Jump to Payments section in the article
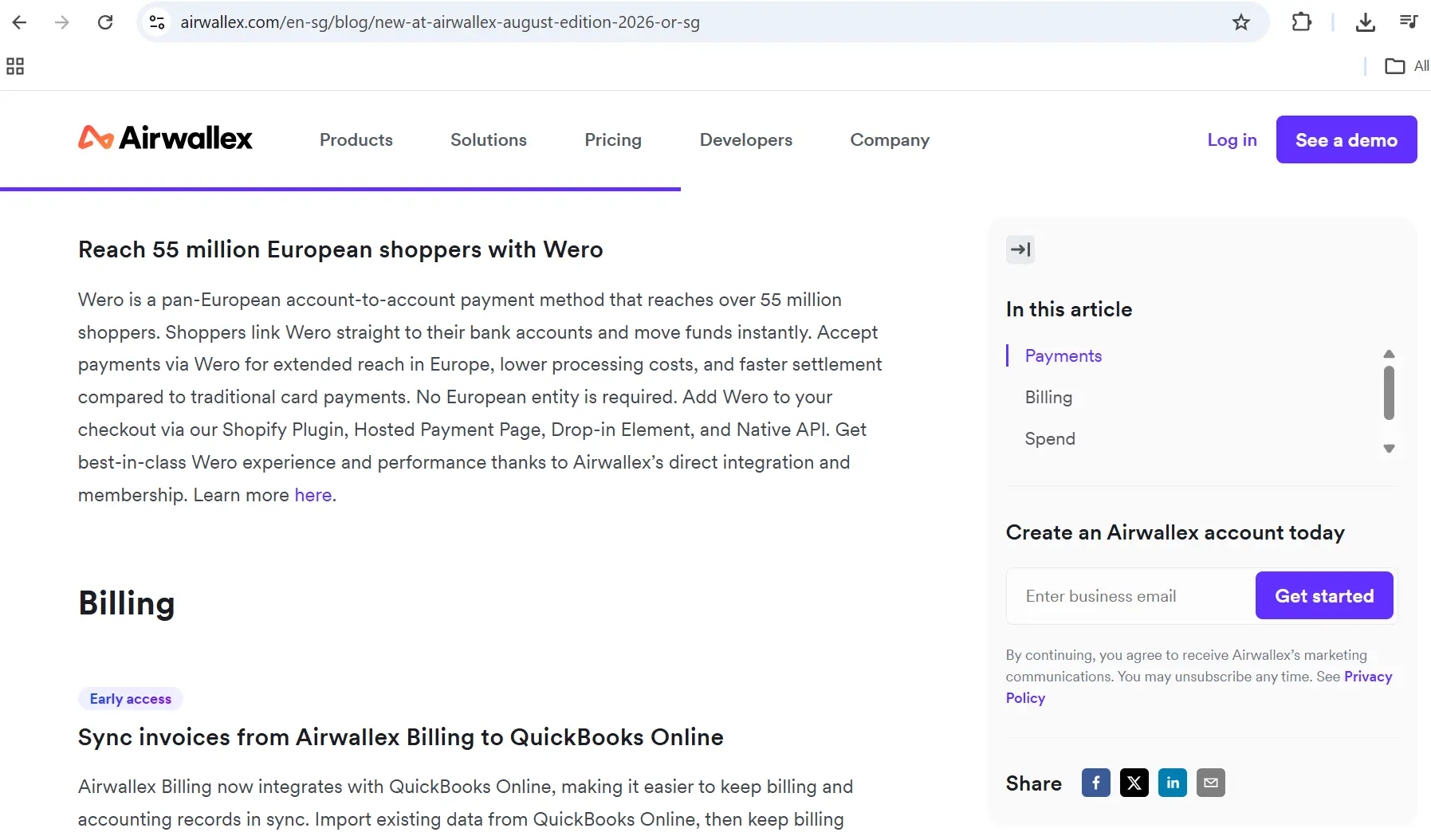Screen dimensions: 1431x840 [1063, 355]
